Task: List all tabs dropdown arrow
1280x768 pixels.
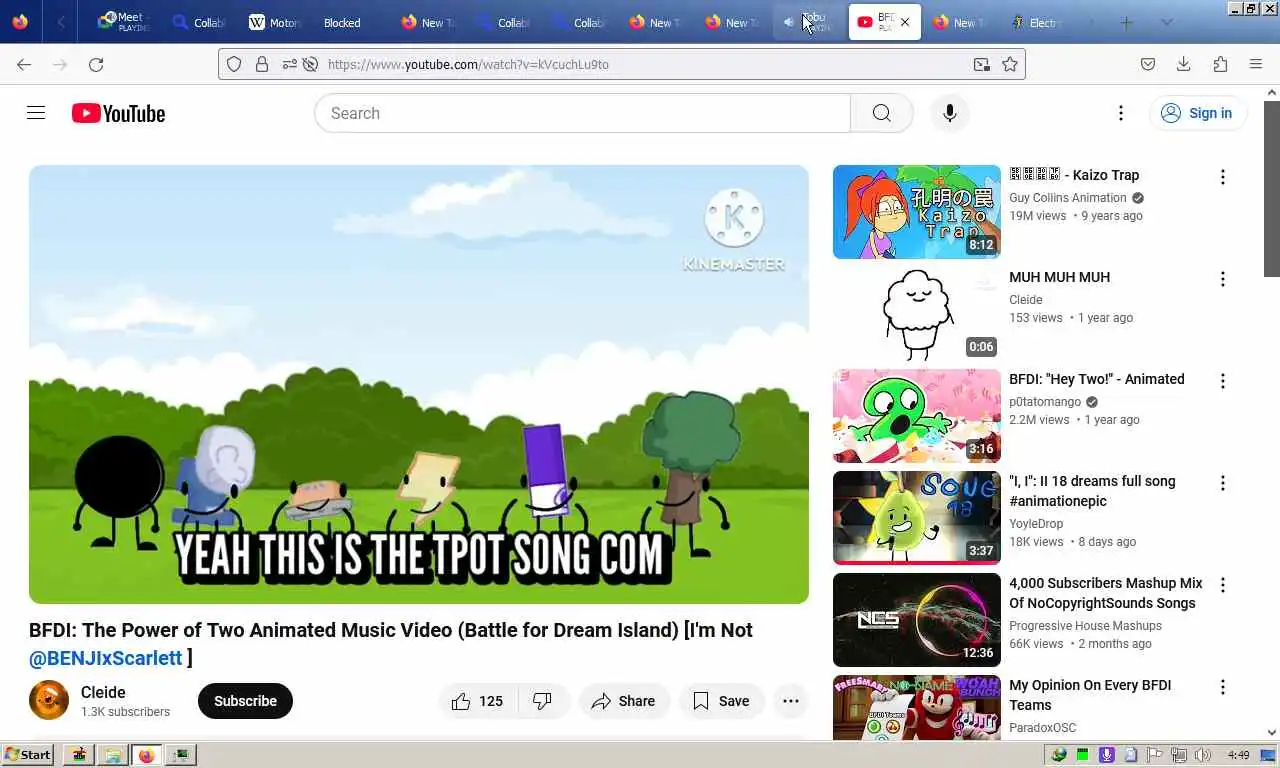Action: tap(1166, 22)
